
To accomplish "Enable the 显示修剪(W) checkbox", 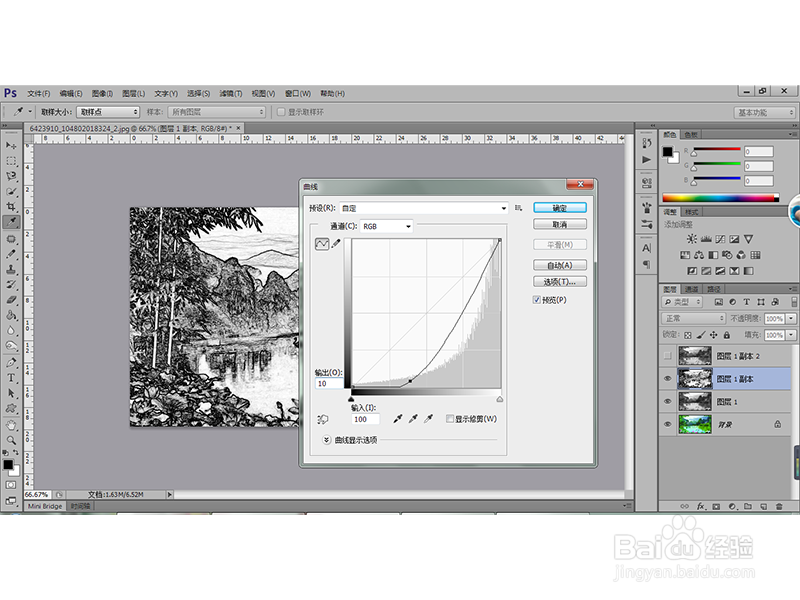I will (449, 419).
